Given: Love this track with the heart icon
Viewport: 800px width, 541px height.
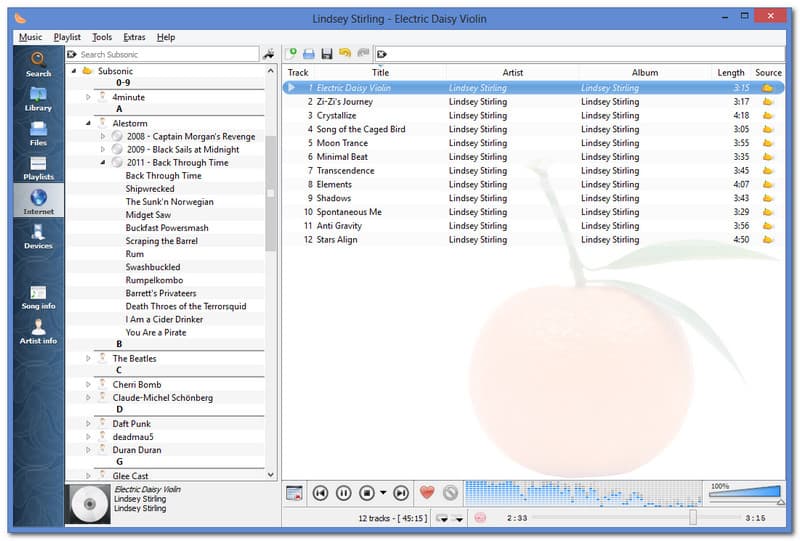Looking at the screenshot, I should (427, 493).
